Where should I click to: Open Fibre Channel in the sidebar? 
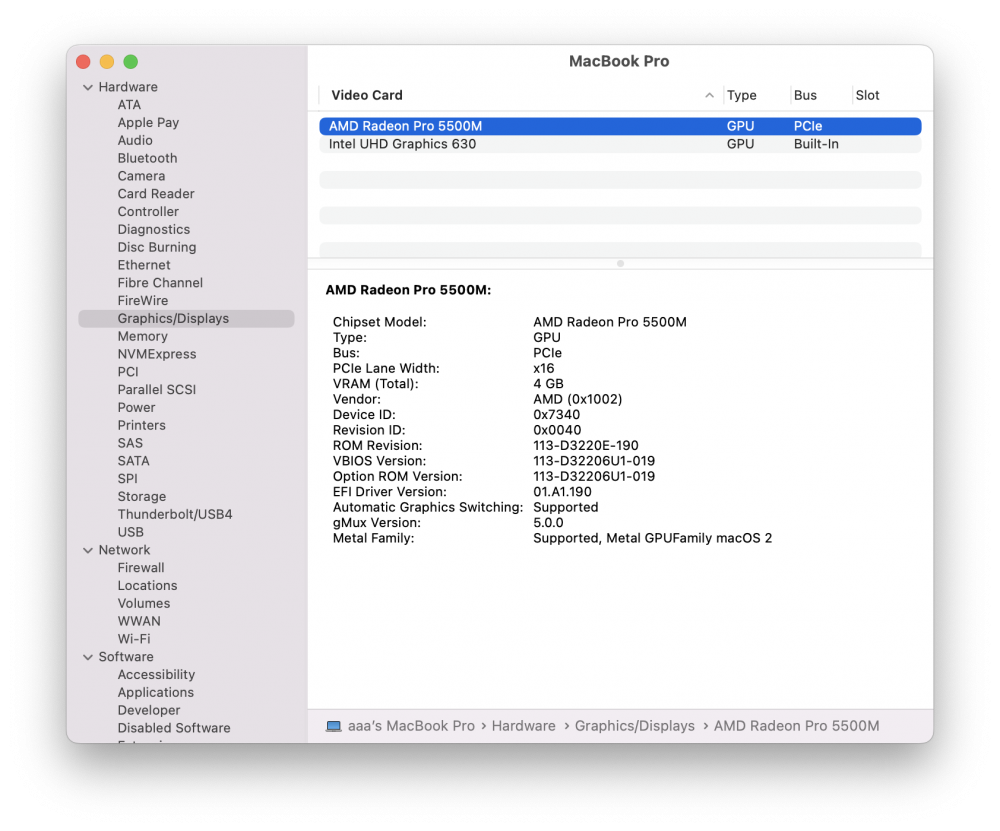pyautogui.click(x=160, y=284)
